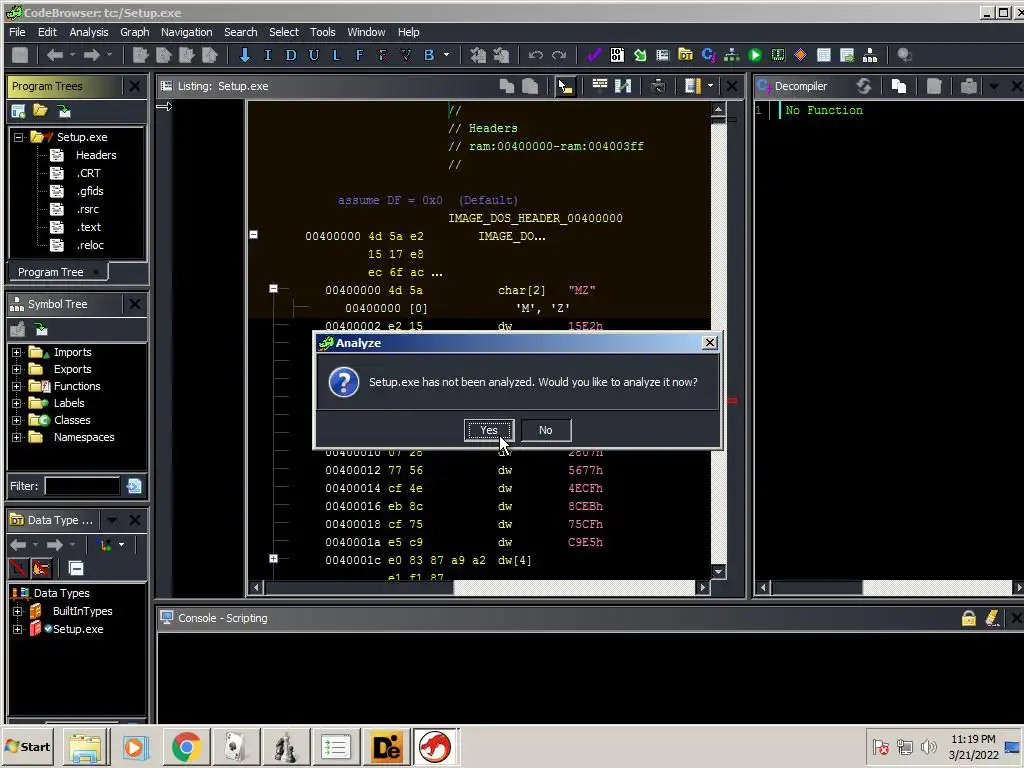Expand the Classes folder in Symbol Tree
The height and width of the screenshot is (768, 1024).
pyautogui.click(x=17, y=420)
